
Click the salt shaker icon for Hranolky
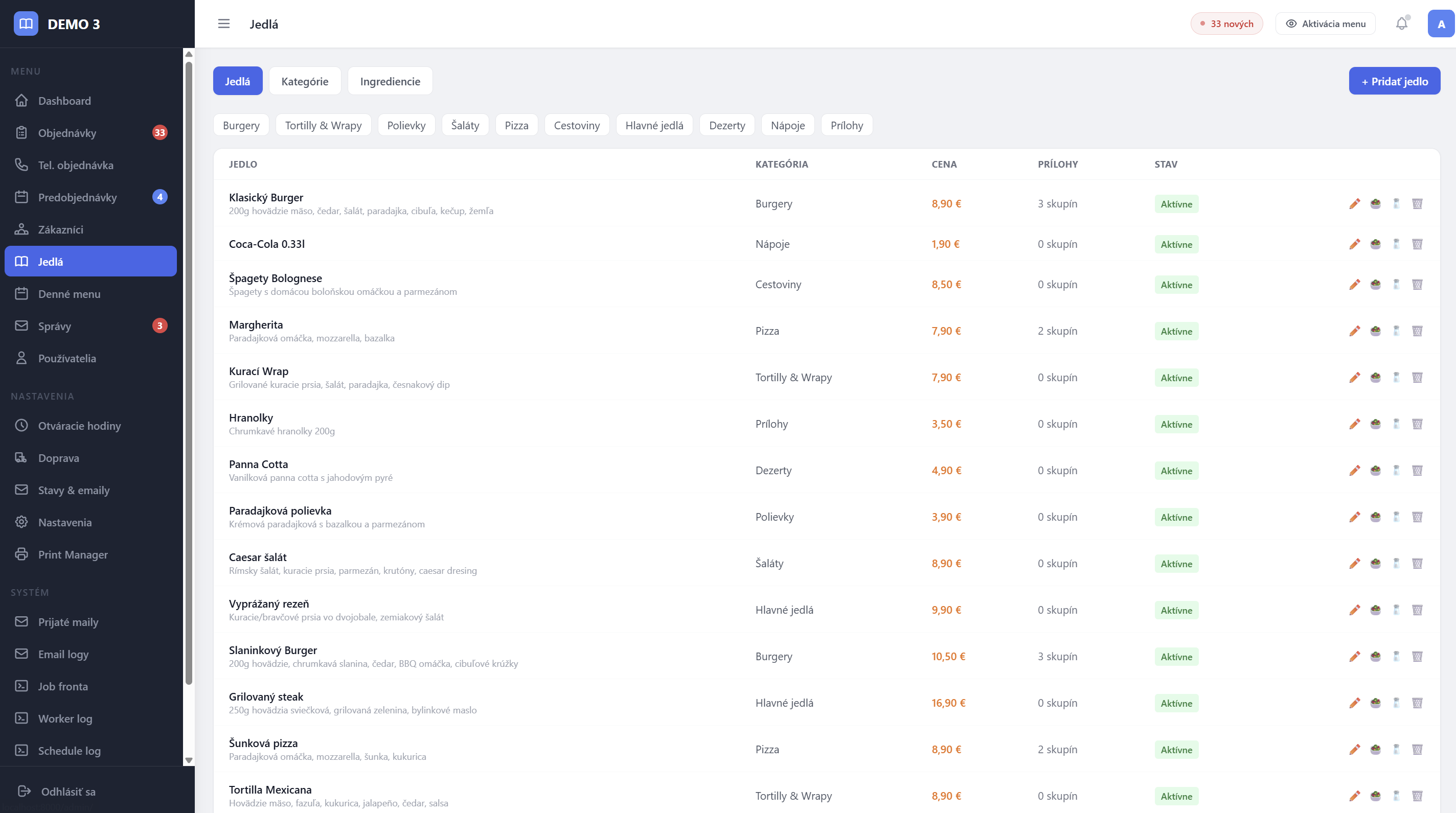click(1396, 424)
